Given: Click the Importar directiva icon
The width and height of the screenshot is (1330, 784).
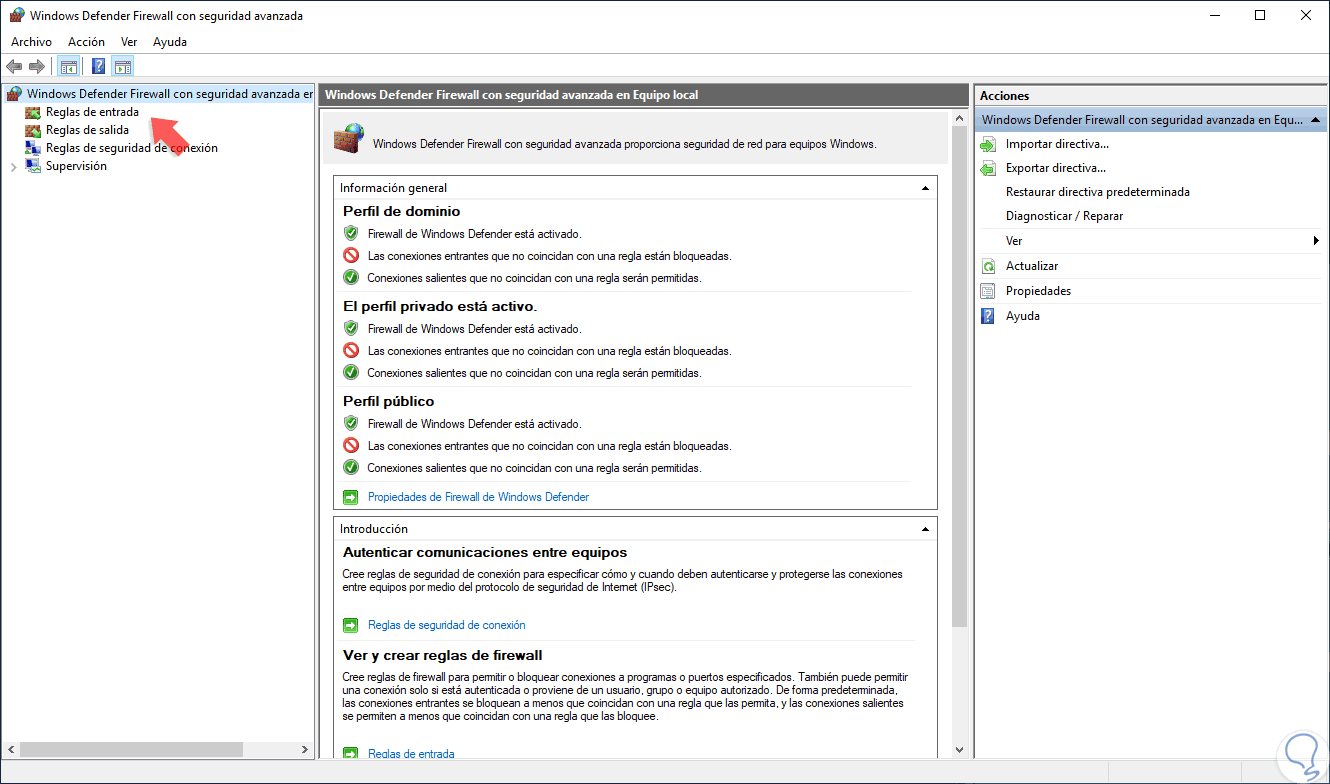Looking at the screenshot, I should (x=988, y=144).
